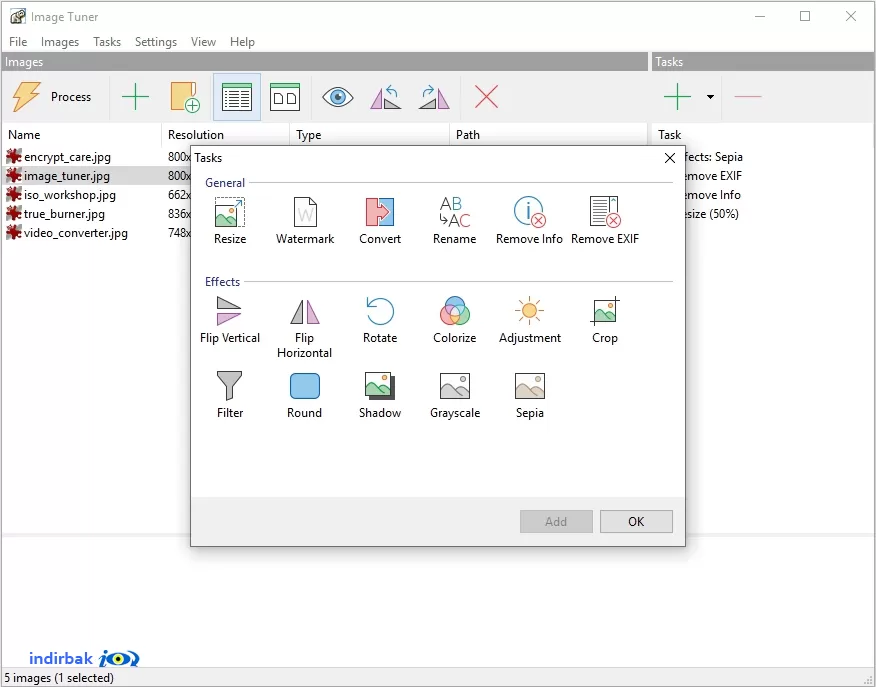Sort by the Name column header
The width and height of the screenshot is (876, 687).
(82, 135)
